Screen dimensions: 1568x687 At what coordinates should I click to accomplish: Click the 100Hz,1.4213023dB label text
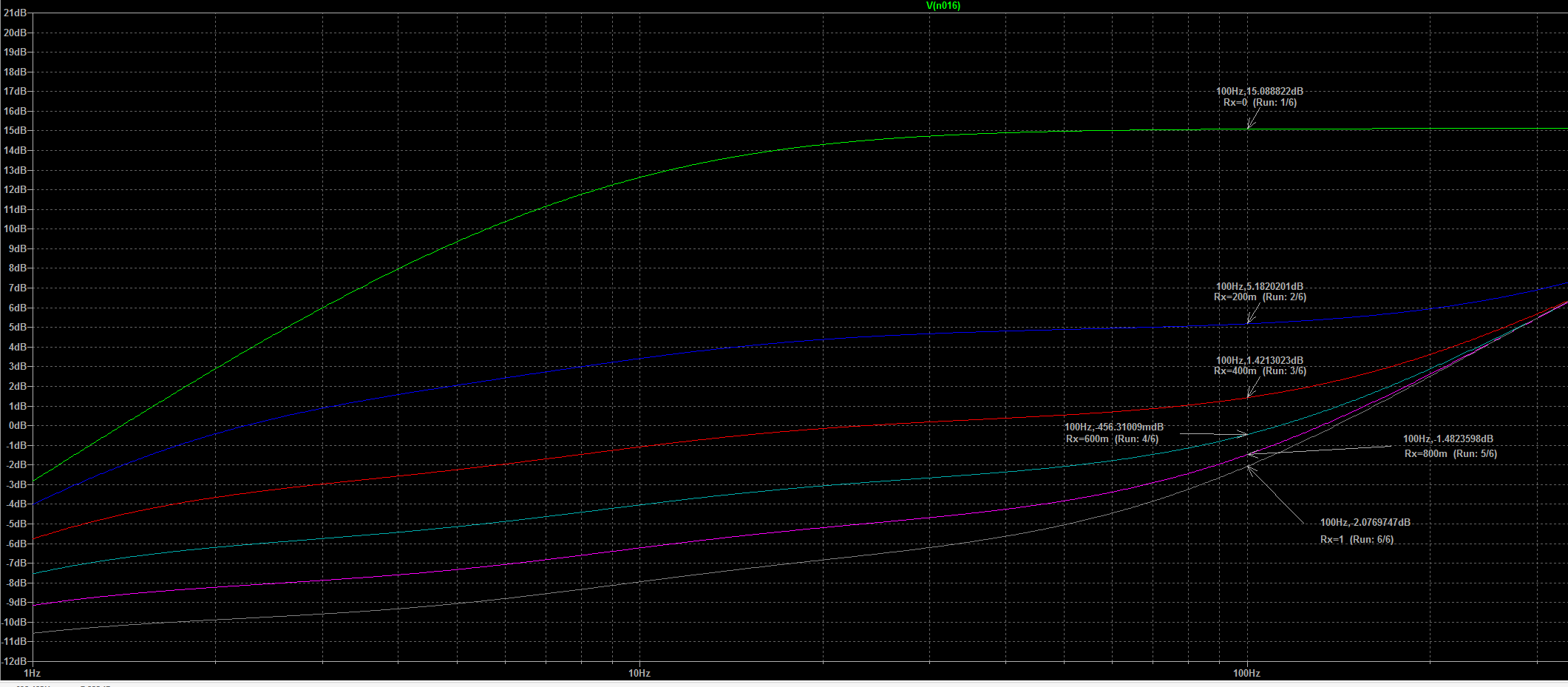pyautogui.click(x=1259, y=360)
